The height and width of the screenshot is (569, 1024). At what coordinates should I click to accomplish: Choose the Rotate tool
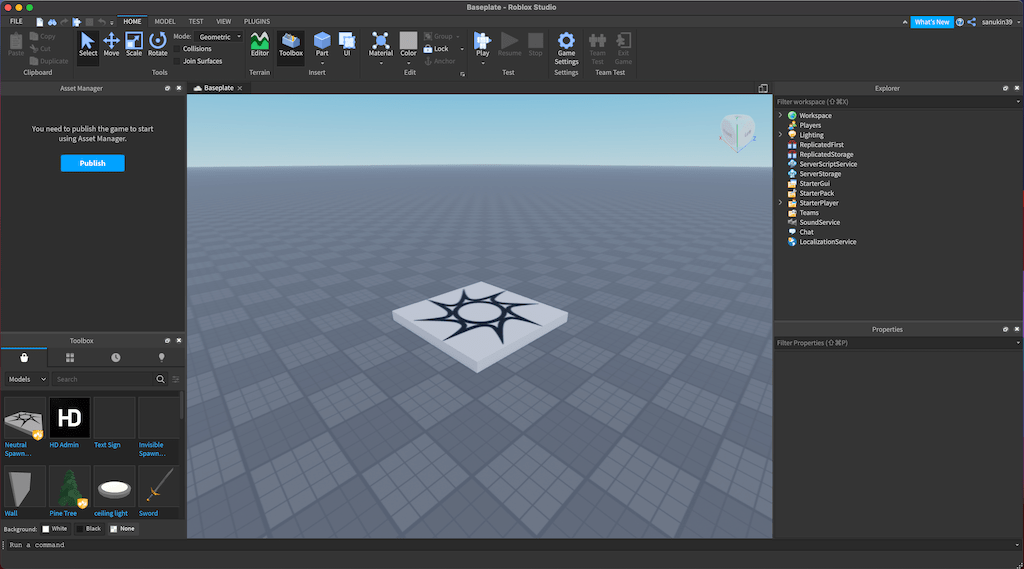click(x=157, y=44)
